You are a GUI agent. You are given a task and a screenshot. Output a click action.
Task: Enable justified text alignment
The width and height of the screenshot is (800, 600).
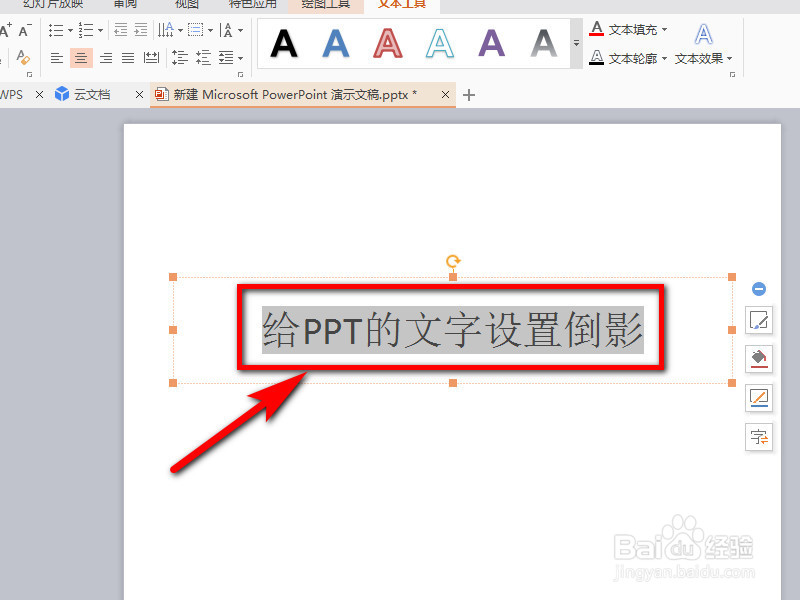click(x=127, y=57)
